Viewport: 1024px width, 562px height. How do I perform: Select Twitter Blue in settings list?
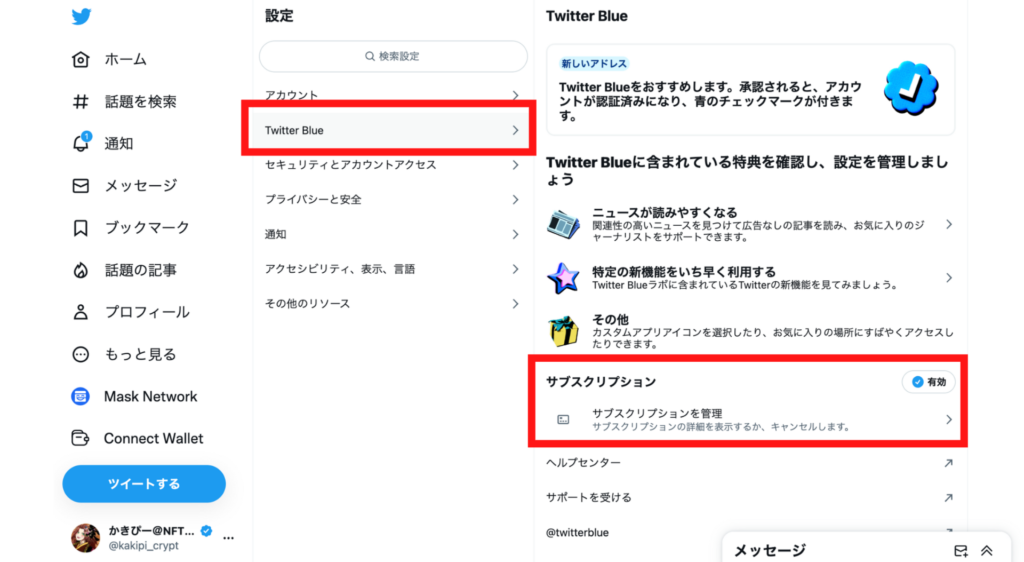(x=392, y=131)
